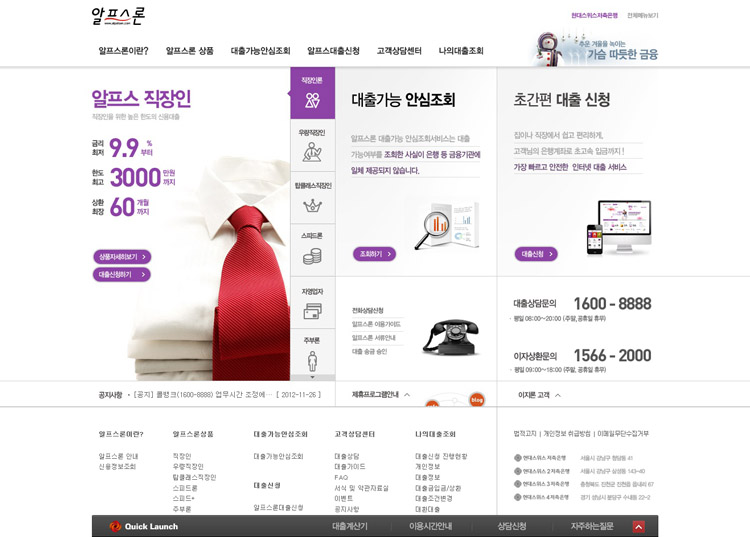750x537 pixels.
Task: Click footer link 대출금입금/상환
Action: point(438,488)
